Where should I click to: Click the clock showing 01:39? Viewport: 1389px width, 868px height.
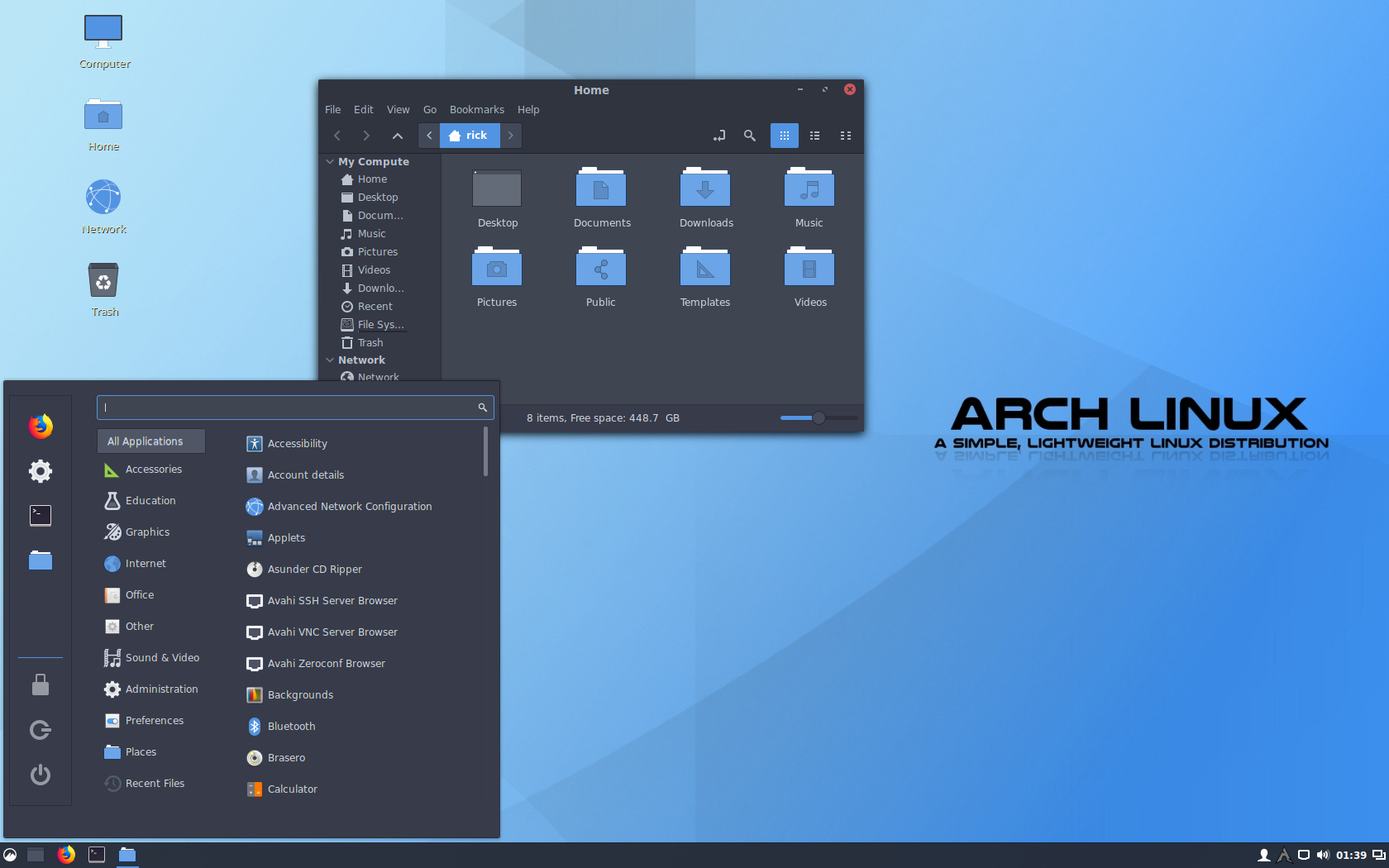click(x=1351, y=855)
